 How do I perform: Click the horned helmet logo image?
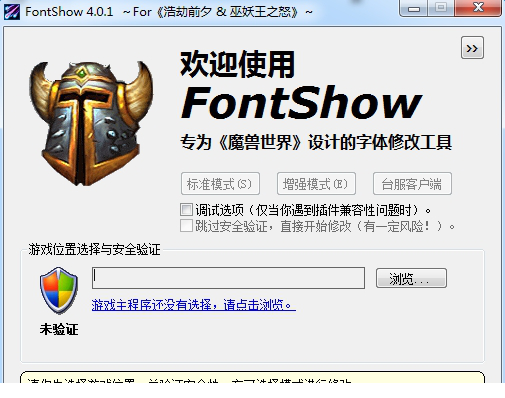tap(91, 123)
